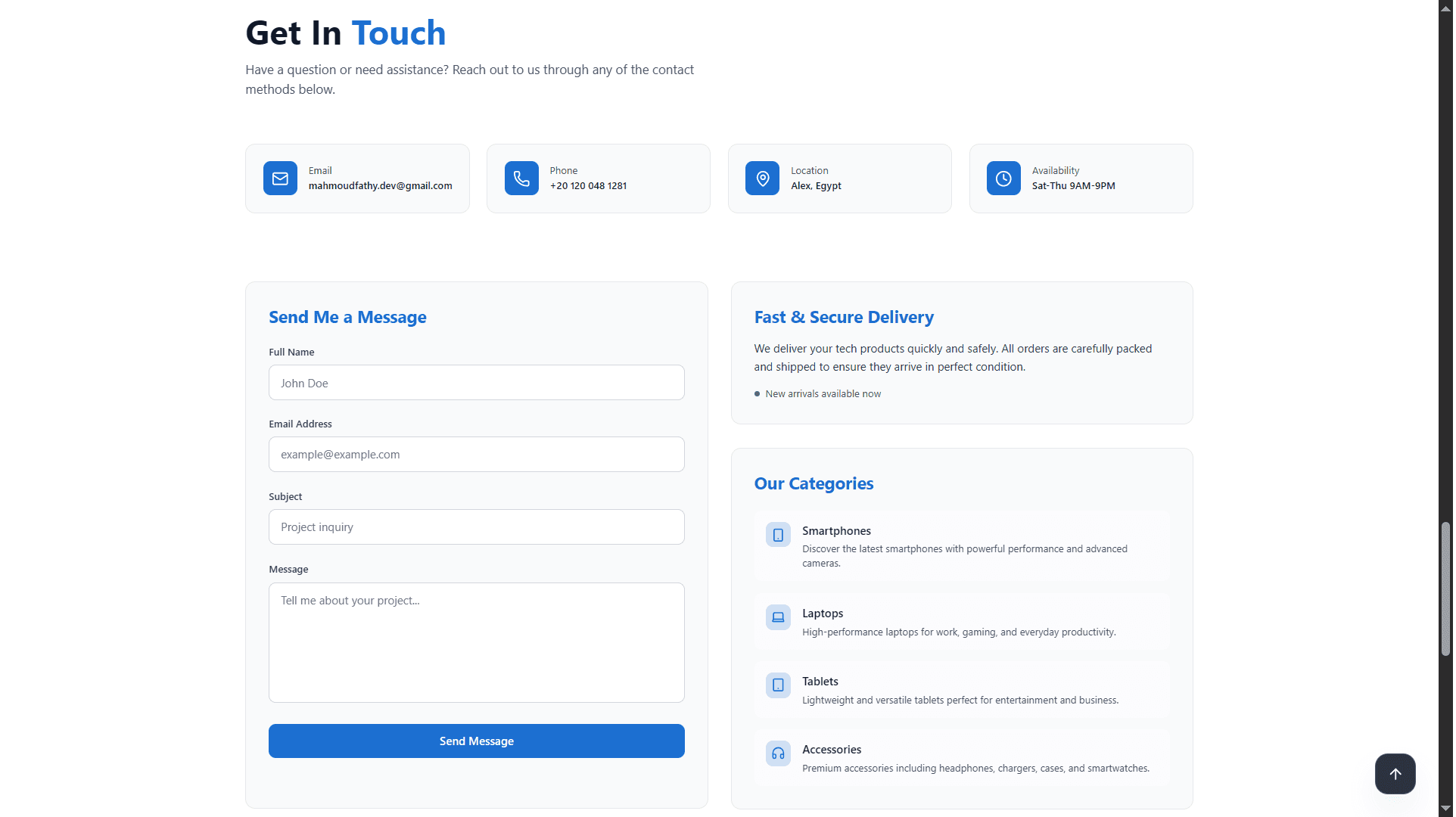Click into the Subject field
This screenshot has width=1456, height=817.
tap(477, 527)
